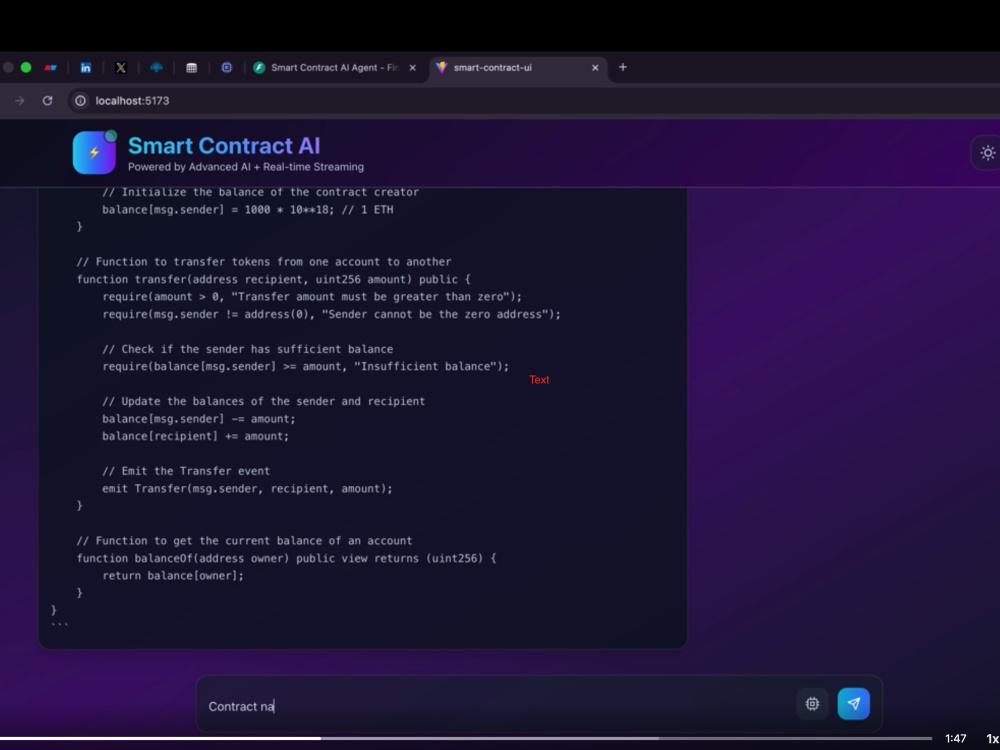Screen dimensions: 1000x750
Task: Toggle light/dark theme sun button
Action: (x=987, y=153)
